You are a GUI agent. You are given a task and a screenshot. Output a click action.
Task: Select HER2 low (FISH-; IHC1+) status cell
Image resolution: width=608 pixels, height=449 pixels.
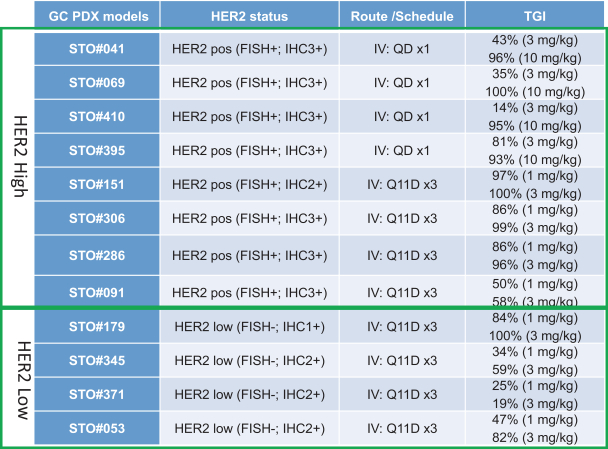click(249, 325)
